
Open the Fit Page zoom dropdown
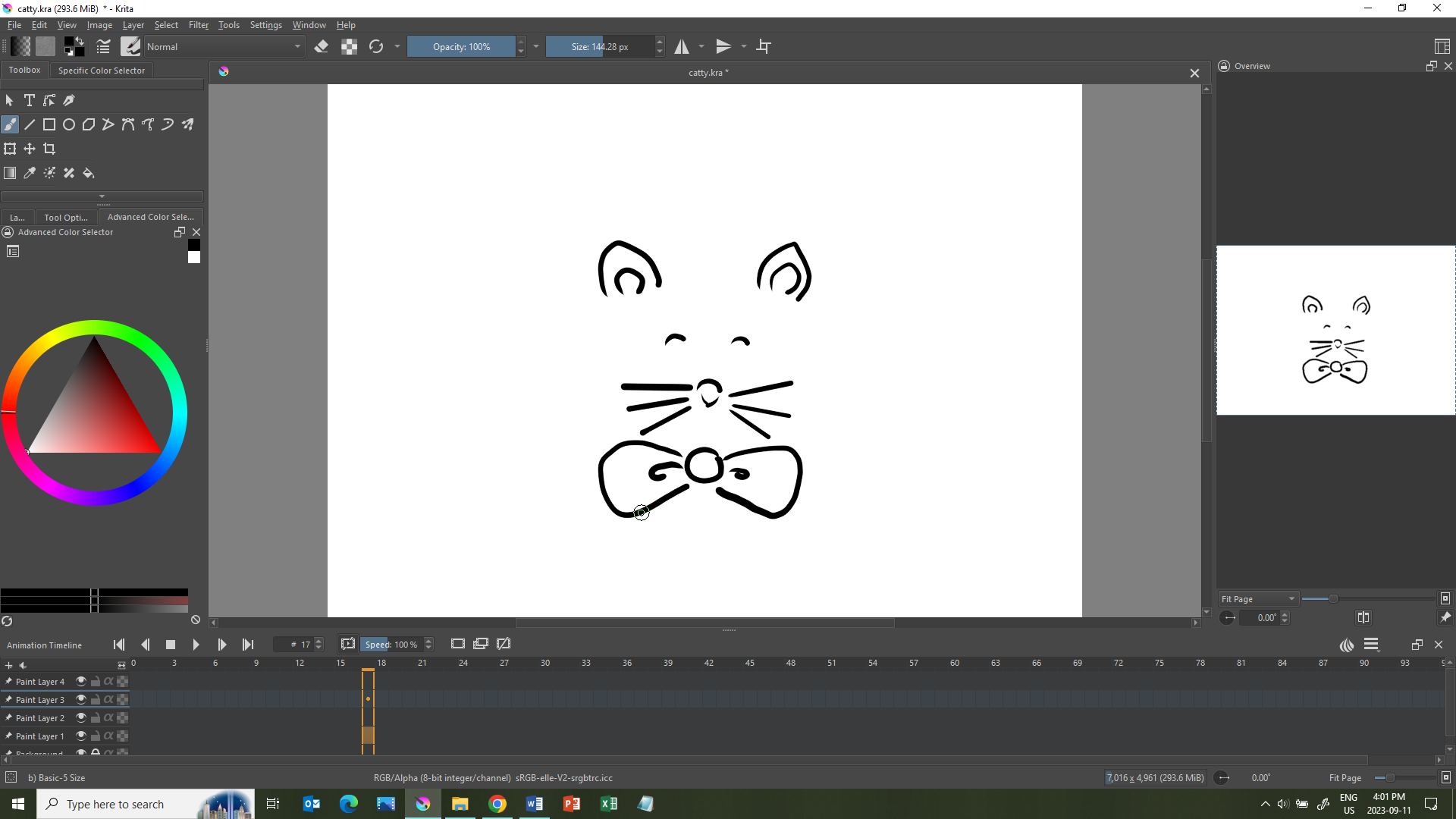click(1258, 598)
